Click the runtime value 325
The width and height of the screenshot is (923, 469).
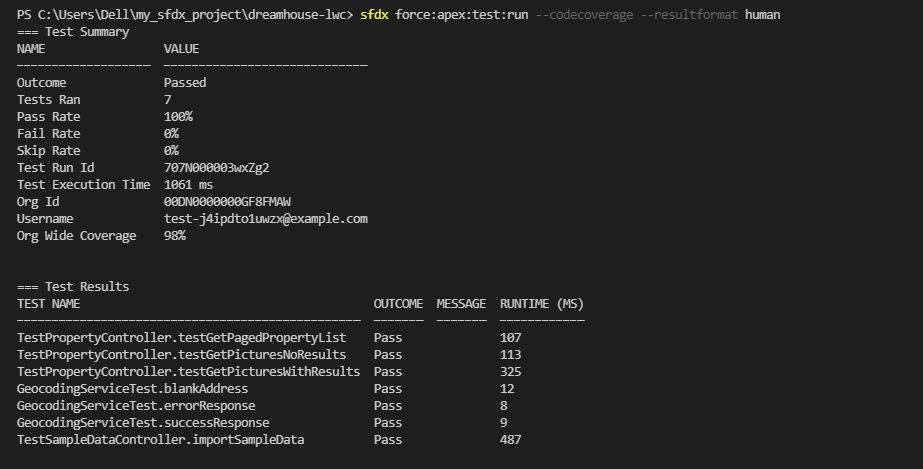pyautogui.click(x=510, y=372)
